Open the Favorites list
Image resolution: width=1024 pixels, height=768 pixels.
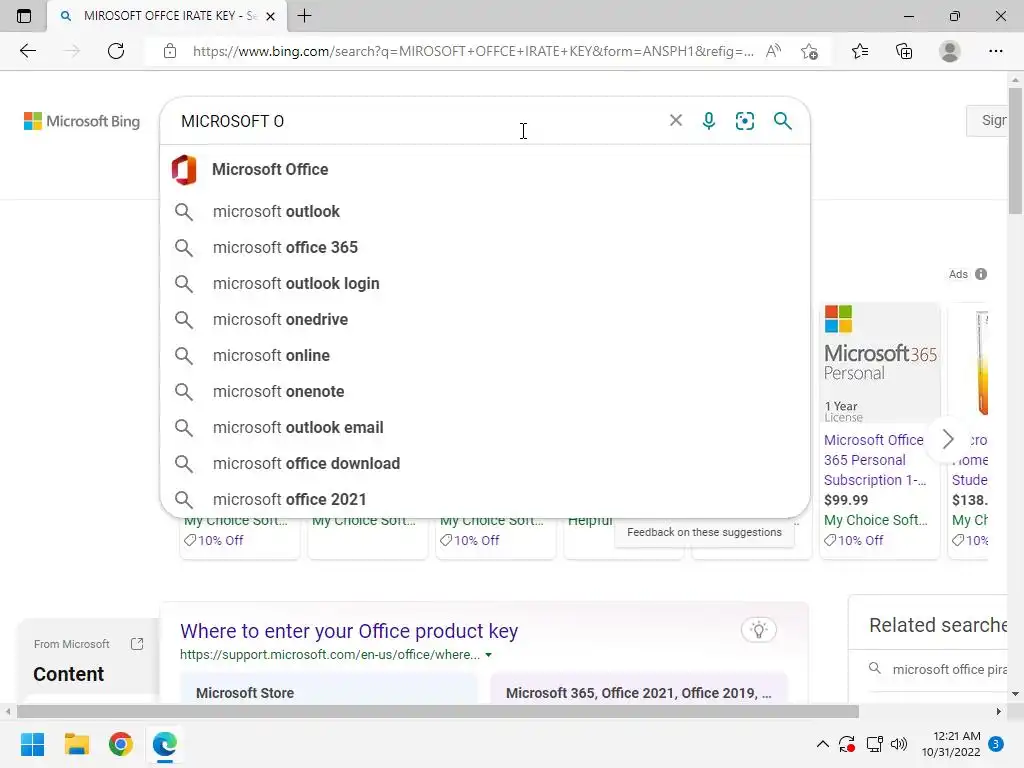(860, 51)
